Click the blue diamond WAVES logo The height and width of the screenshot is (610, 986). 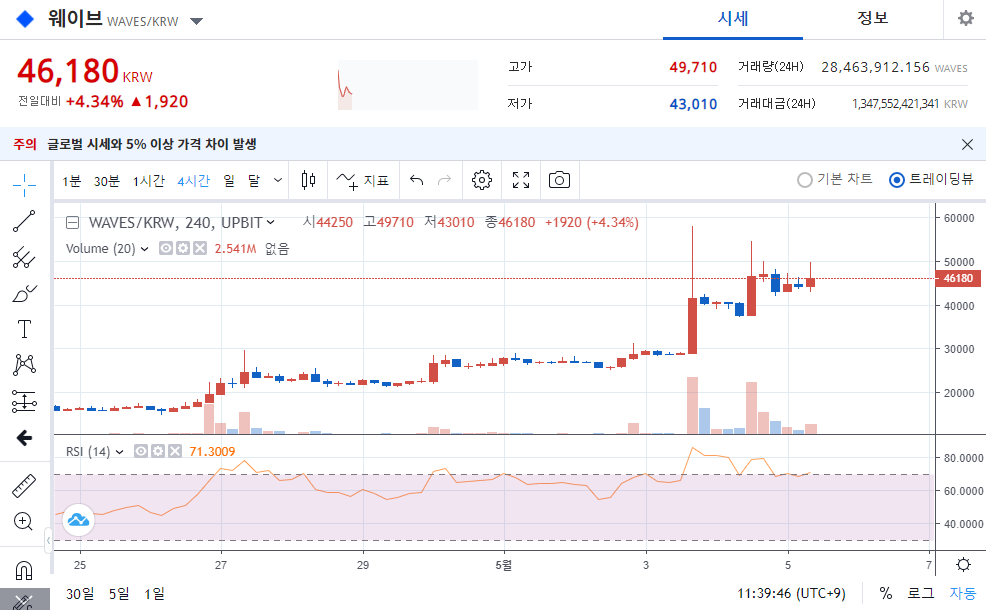(25, 19)
